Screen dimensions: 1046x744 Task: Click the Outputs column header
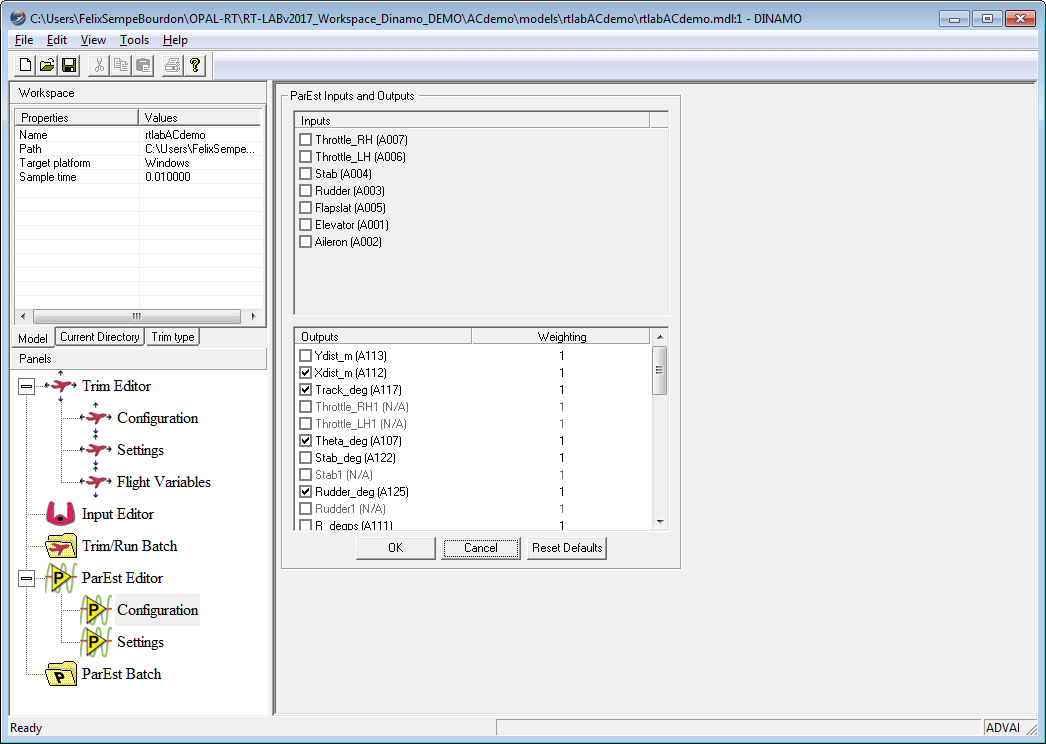(384, 337)
